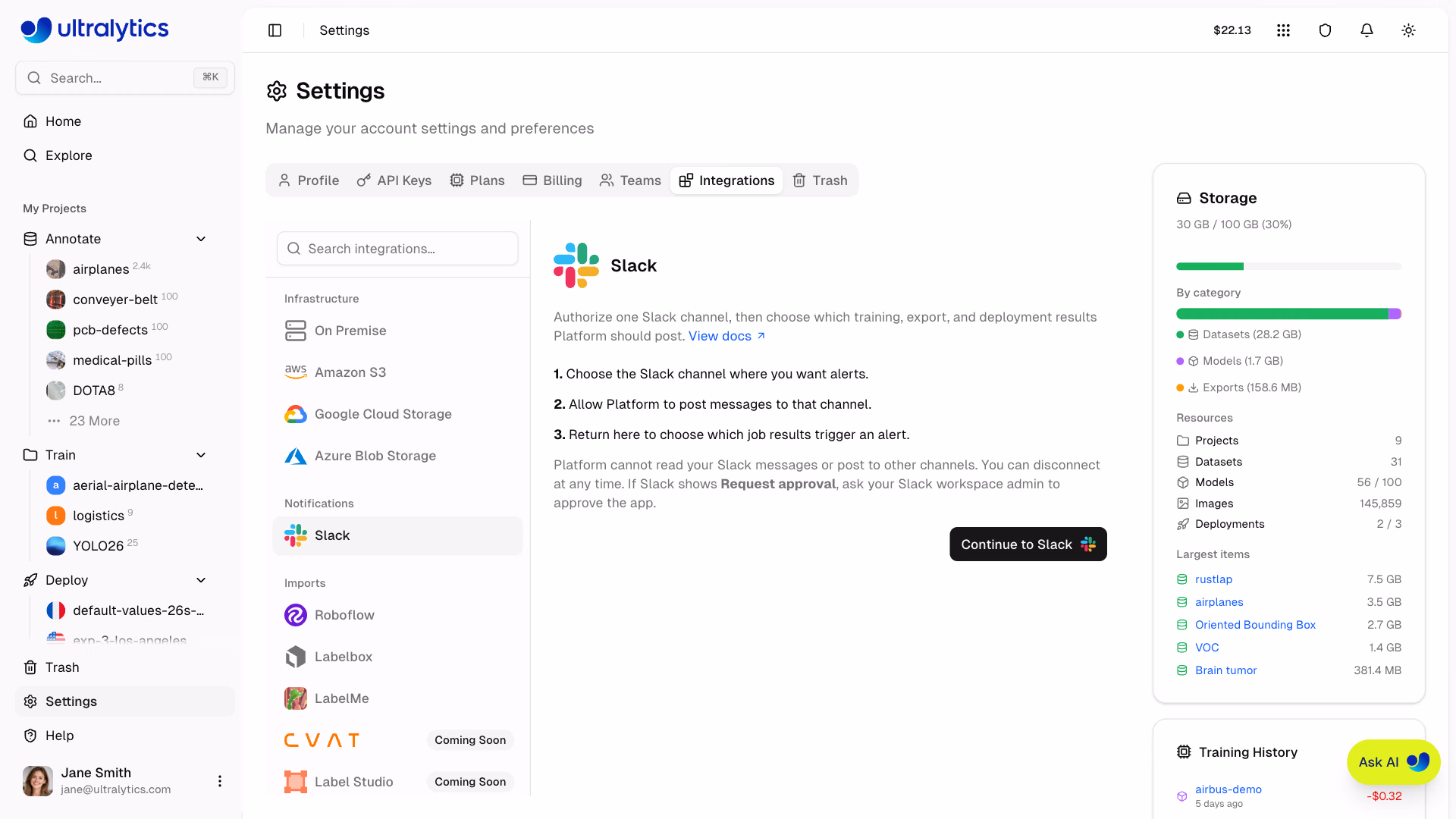Show 23 More datasets
Screen dimensions: 1456x819
point(85,421)
